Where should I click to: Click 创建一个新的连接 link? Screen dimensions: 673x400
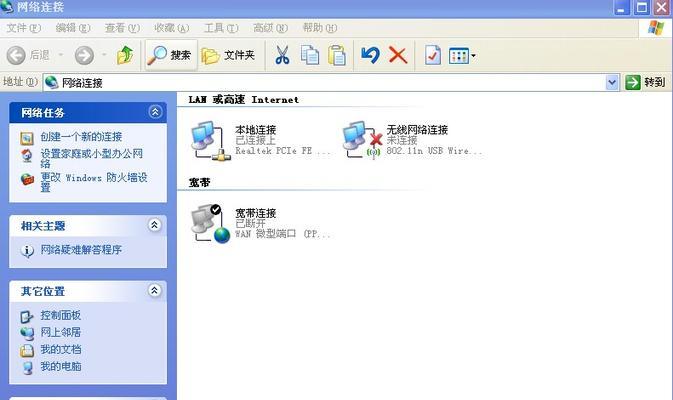coord(81,137)
